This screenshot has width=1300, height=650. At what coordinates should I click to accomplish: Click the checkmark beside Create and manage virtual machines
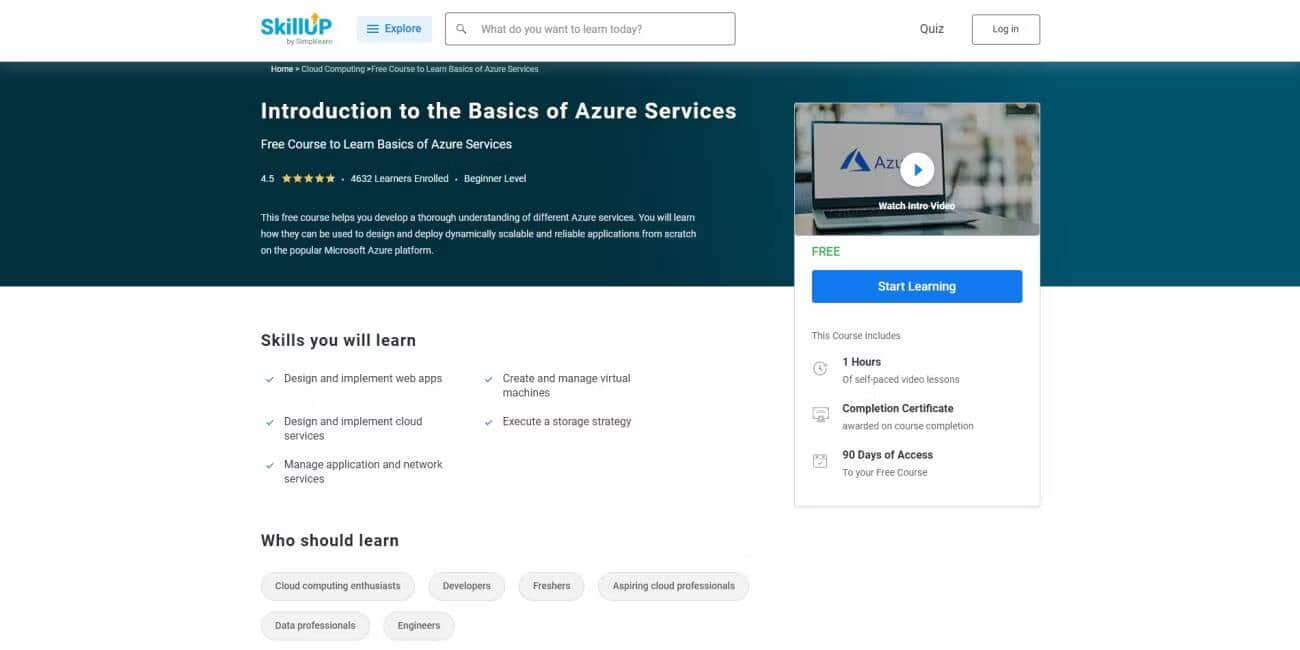(x=489, y=380)
